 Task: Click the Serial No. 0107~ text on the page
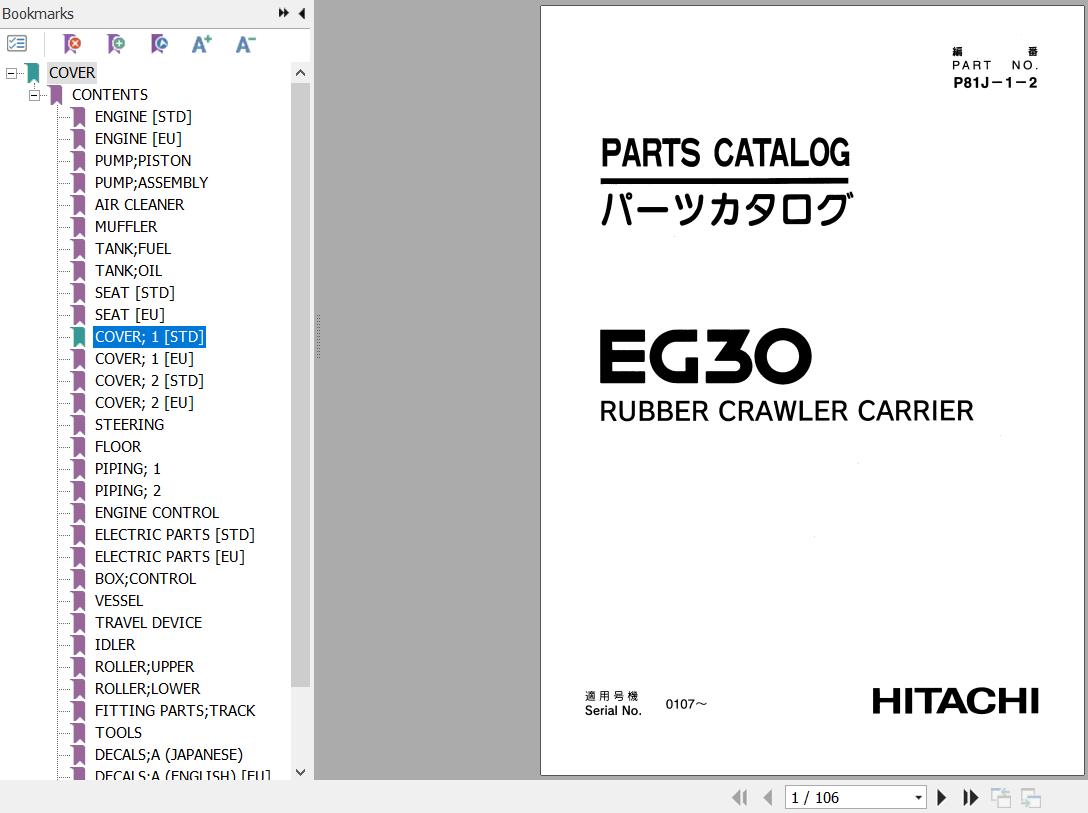(x=646, y=703)
